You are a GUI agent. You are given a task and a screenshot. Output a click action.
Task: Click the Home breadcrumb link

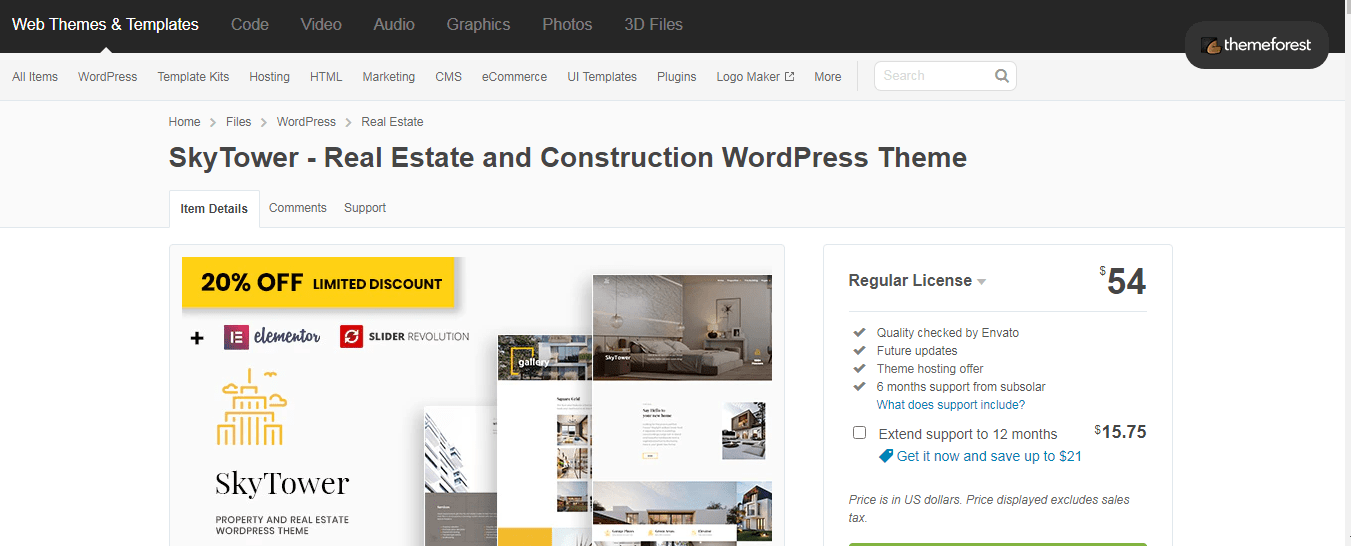tap(184, 122)
